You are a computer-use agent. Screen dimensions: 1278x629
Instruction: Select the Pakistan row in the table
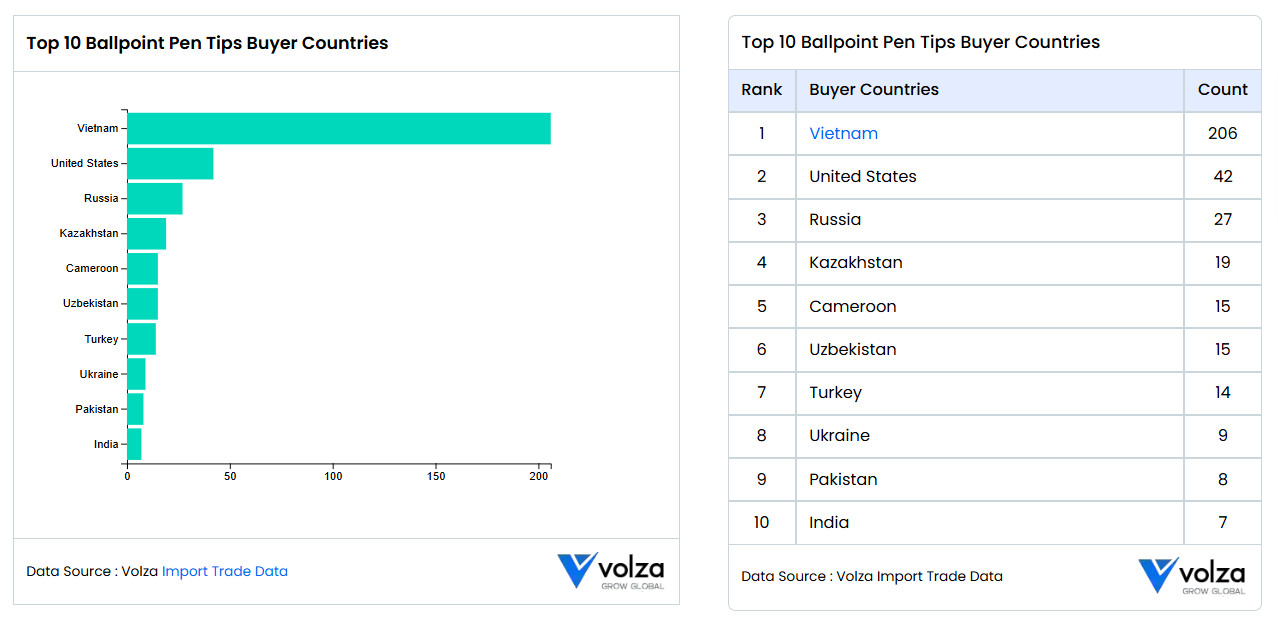pyautogui.click(x=995, y=479)
